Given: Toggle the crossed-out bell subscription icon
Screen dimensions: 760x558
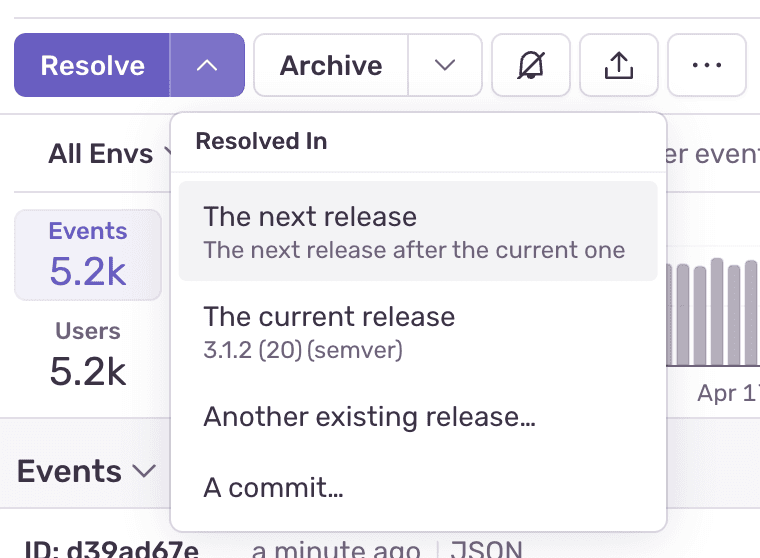Looking at the screenshot, I should pos(531,66).
